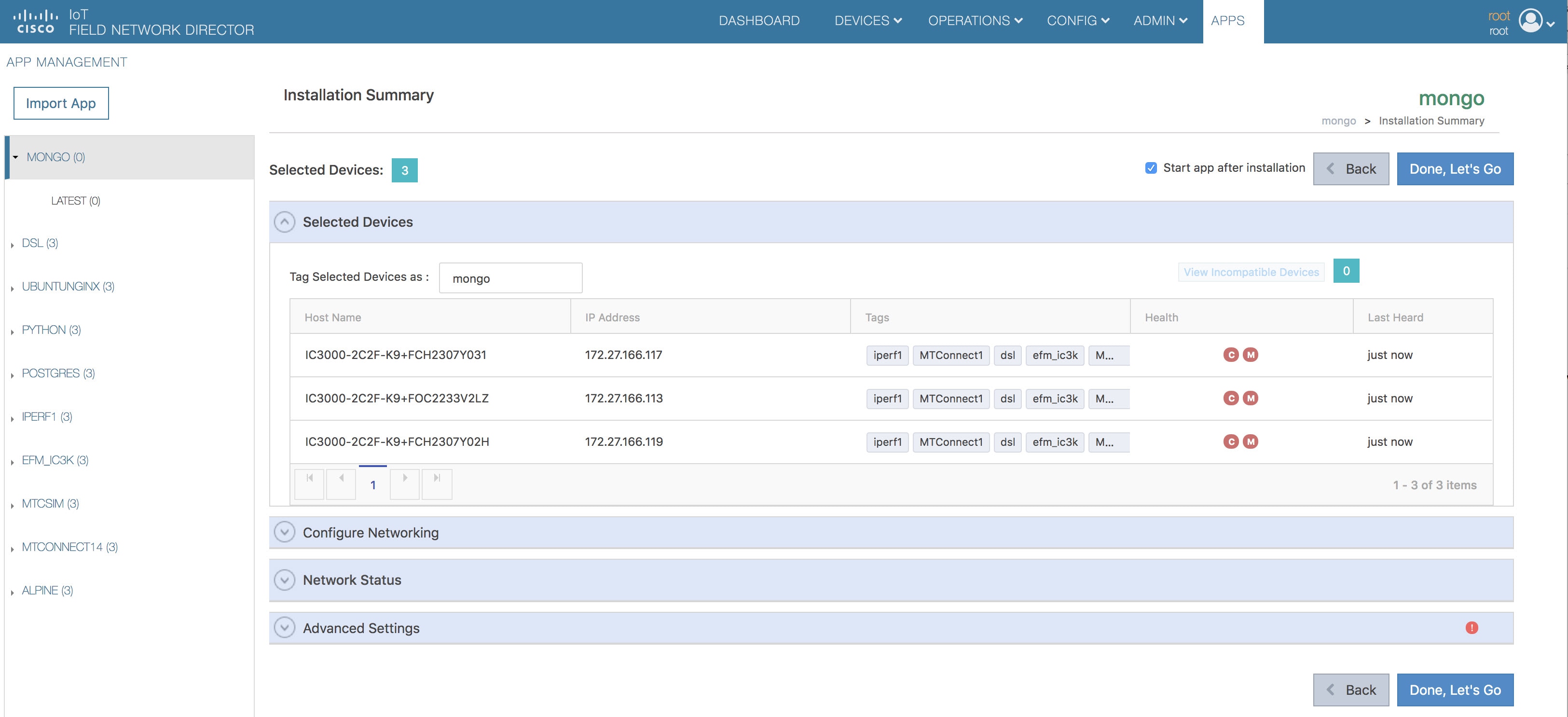Click the bottom Back button

pos(1351,689)
